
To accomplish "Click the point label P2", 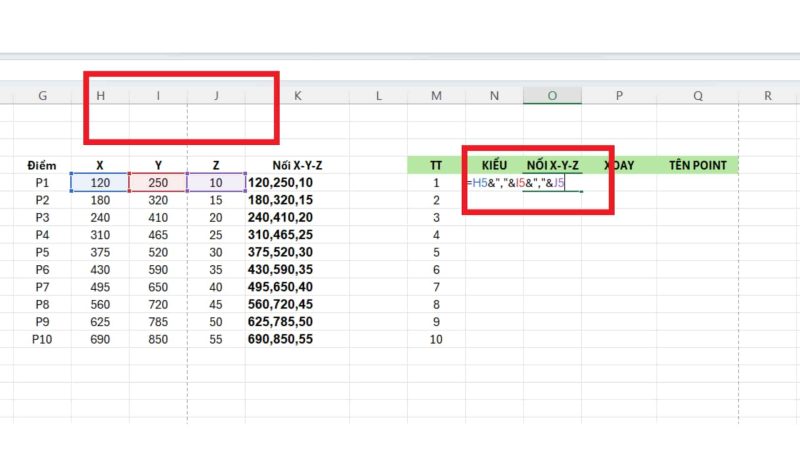I will (42, 200).
